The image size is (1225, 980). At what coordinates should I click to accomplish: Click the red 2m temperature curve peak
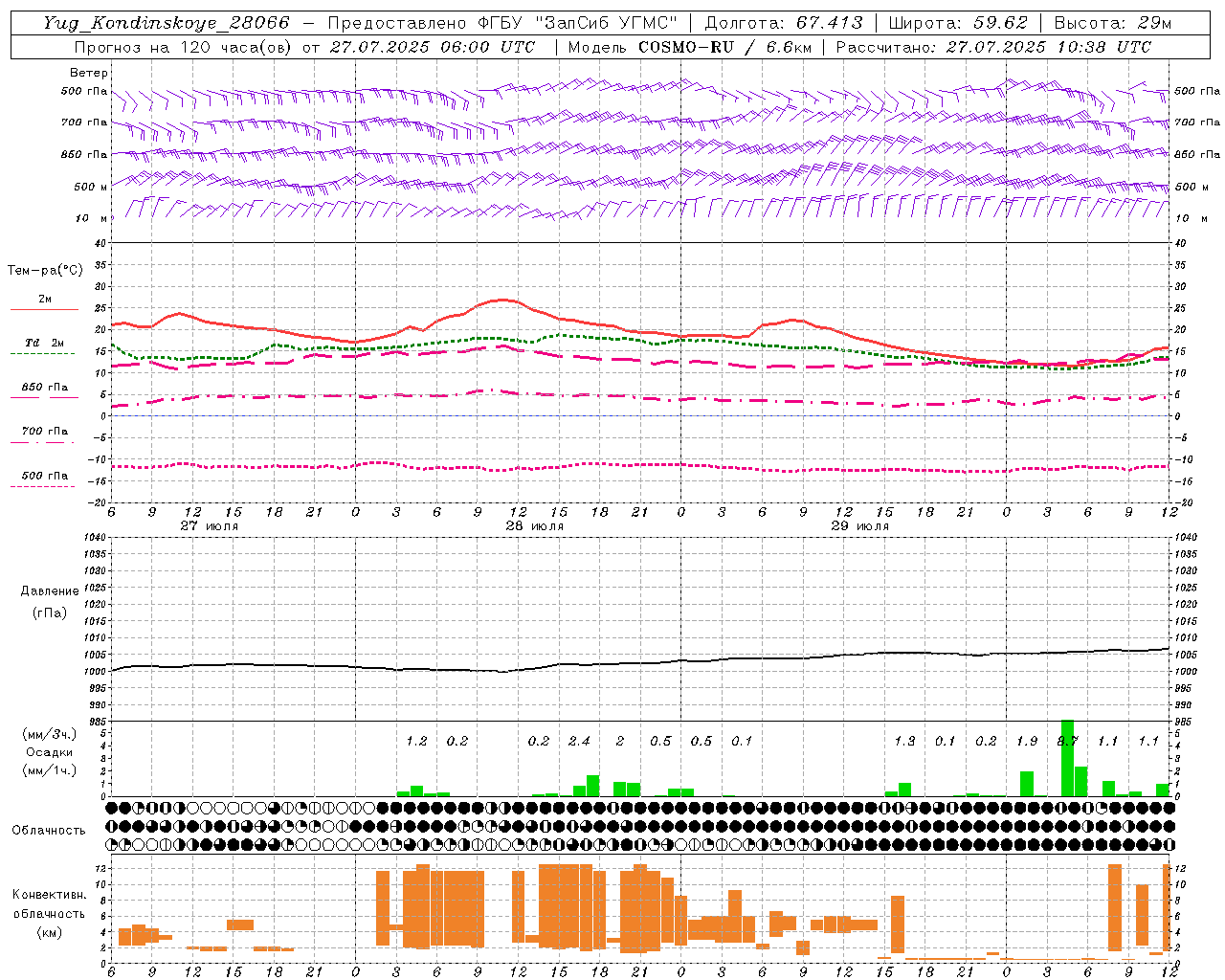(x=504, y=301)
